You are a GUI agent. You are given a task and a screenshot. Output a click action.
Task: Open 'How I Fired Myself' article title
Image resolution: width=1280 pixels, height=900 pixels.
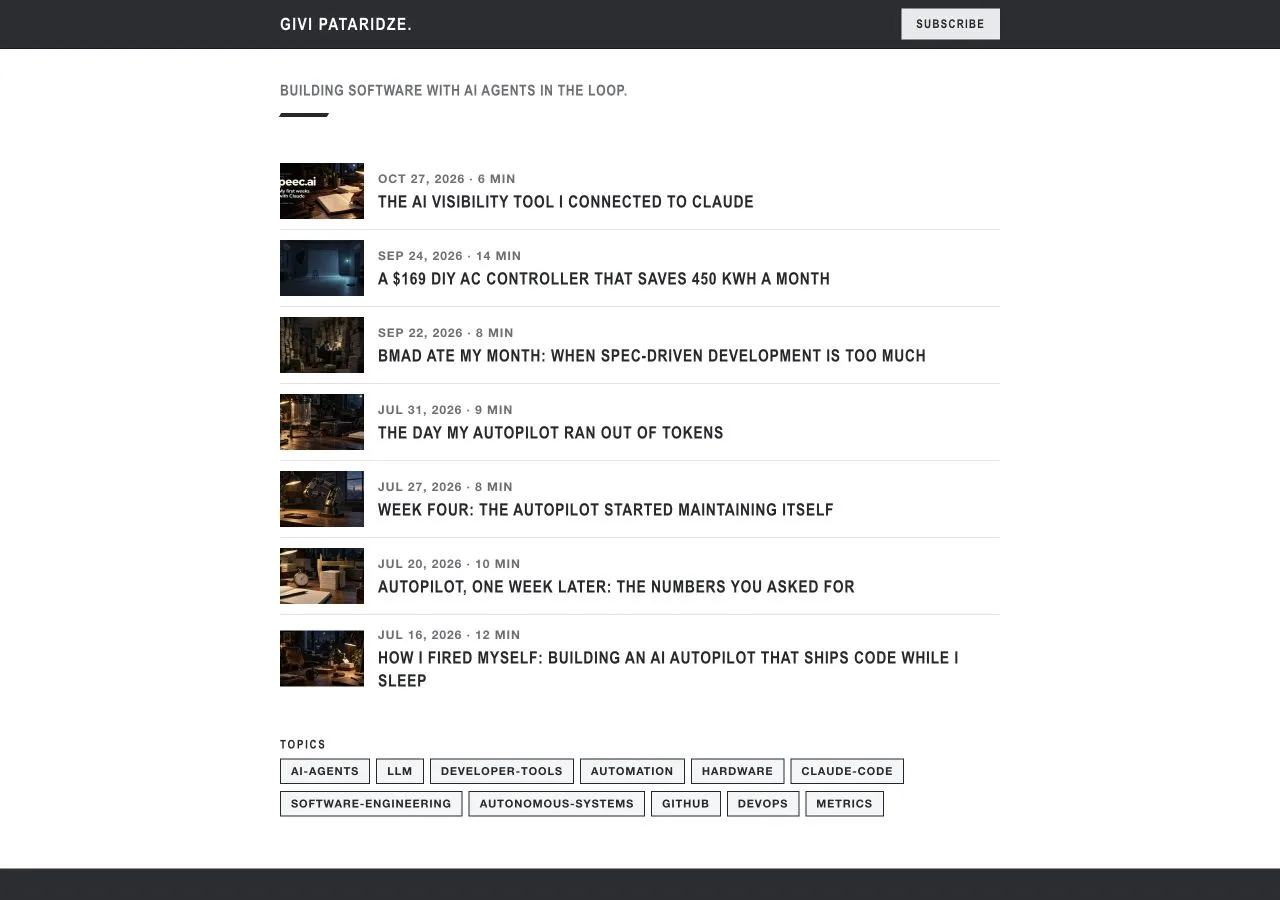pos(668,669)
